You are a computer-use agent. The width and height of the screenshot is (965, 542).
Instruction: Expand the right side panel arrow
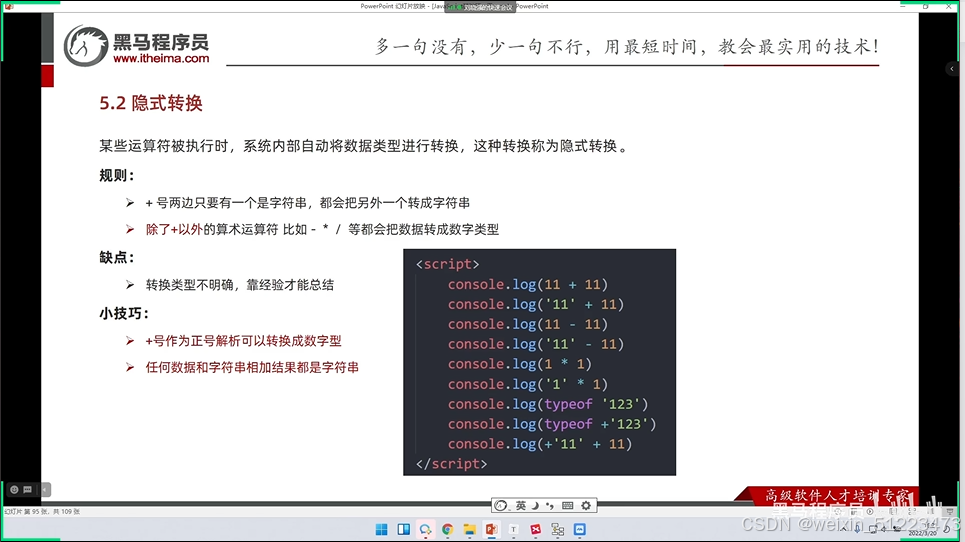coord(952,68)
